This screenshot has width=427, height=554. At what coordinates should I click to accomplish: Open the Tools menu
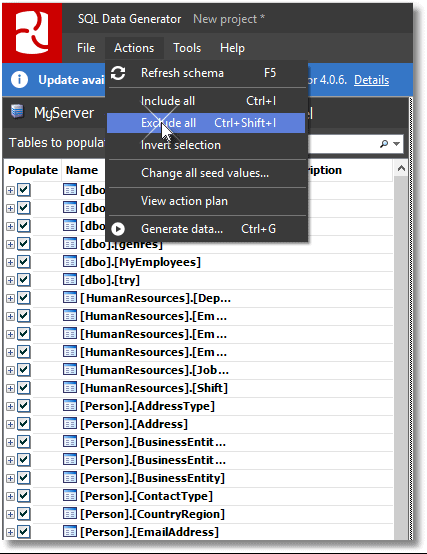coord(187,48)
